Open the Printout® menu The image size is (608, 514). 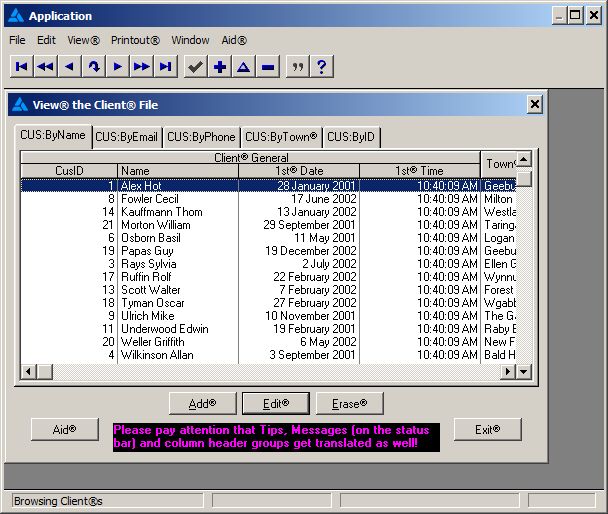[x=135, y=40]
